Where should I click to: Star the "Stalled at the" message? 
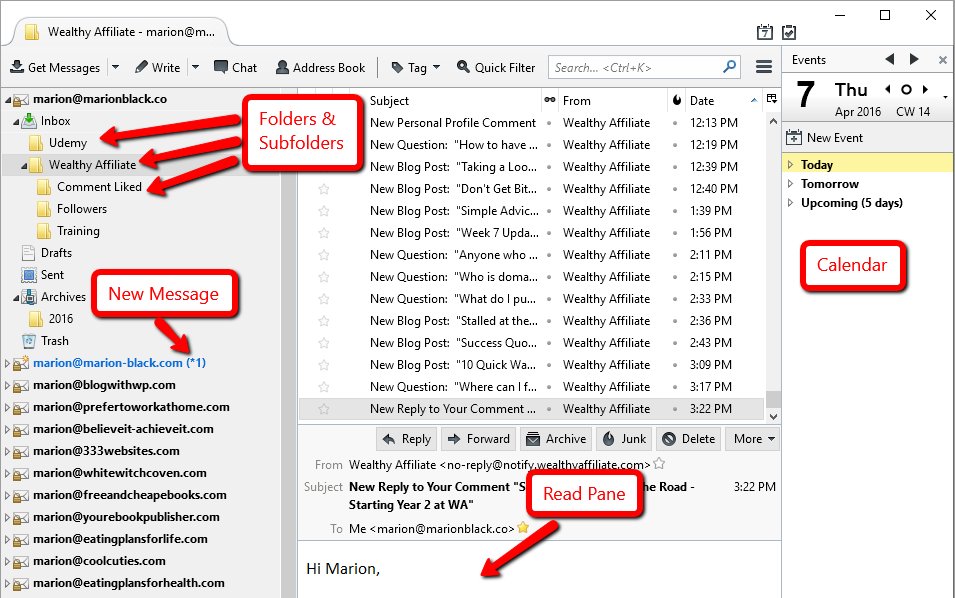tap(323, 321)
